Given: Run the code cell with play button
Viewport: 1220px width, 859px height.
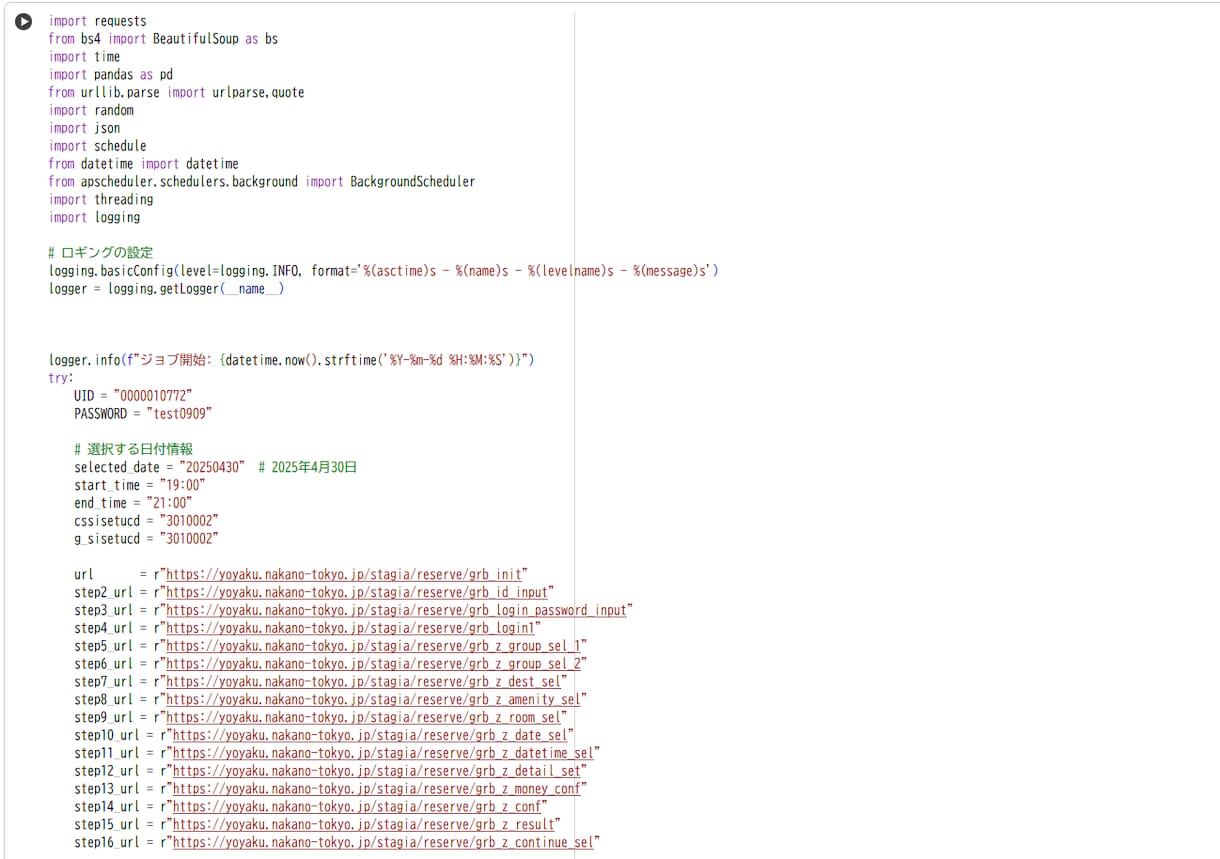Looking at the screenshot, I should (x=23, y=22).
